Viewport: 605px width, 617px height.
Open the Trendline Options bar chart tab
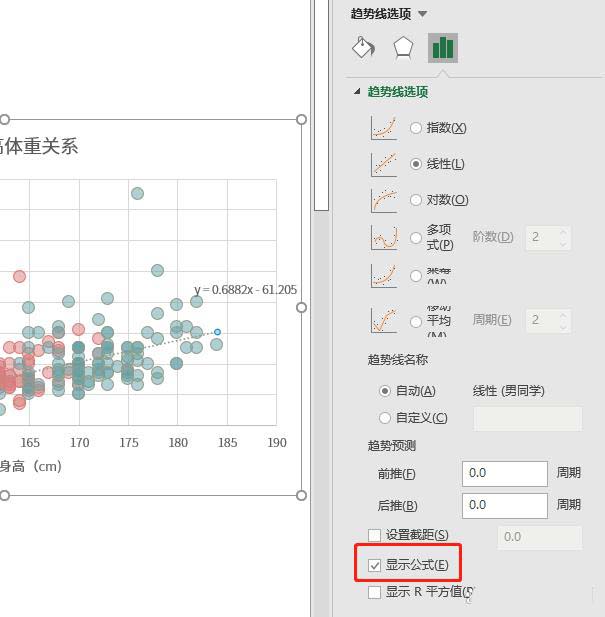tap(442, 48)
